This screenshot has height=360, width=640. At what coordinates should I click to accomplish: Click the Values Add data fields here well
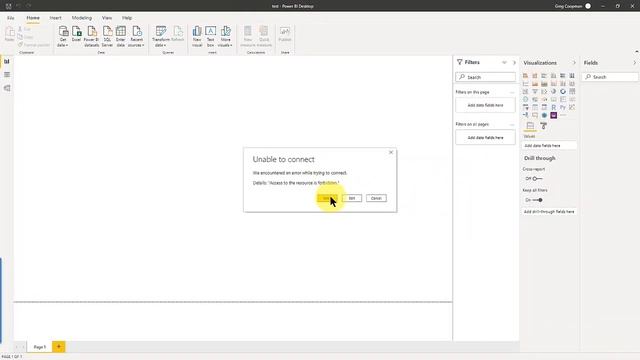coord(549,146)
